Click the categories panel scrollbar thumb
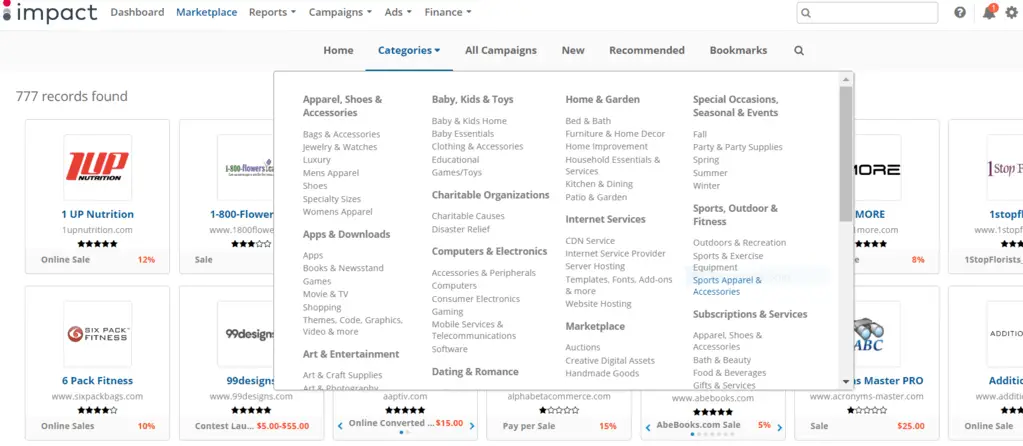 tap(846, 153)
